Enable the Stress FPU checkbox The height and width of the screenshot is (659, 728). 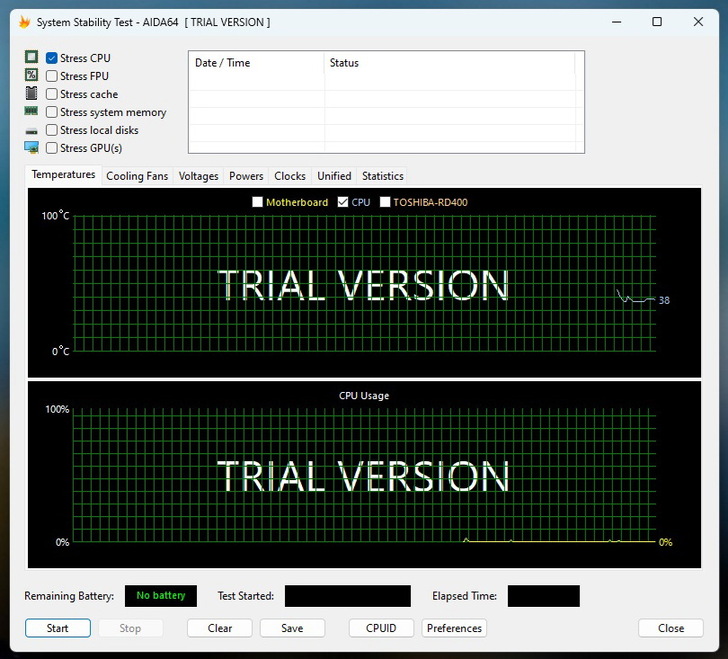click(x=52, y=76)
